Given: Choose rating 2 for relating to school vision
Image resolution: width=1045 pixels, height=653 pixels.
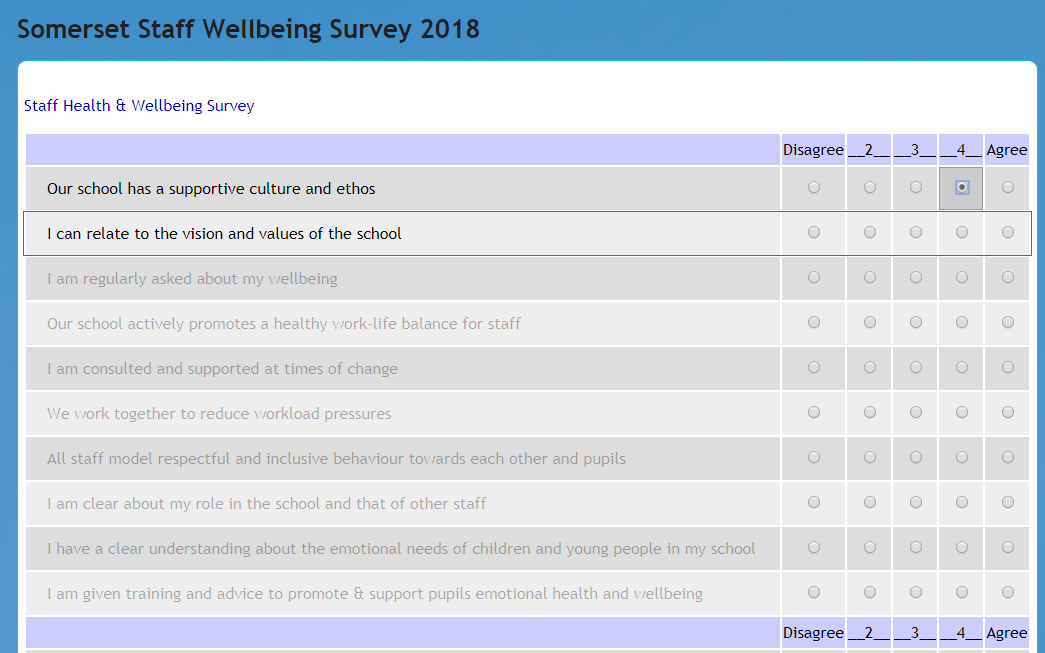Looking at the screenshot, I should tap(867, 233).
